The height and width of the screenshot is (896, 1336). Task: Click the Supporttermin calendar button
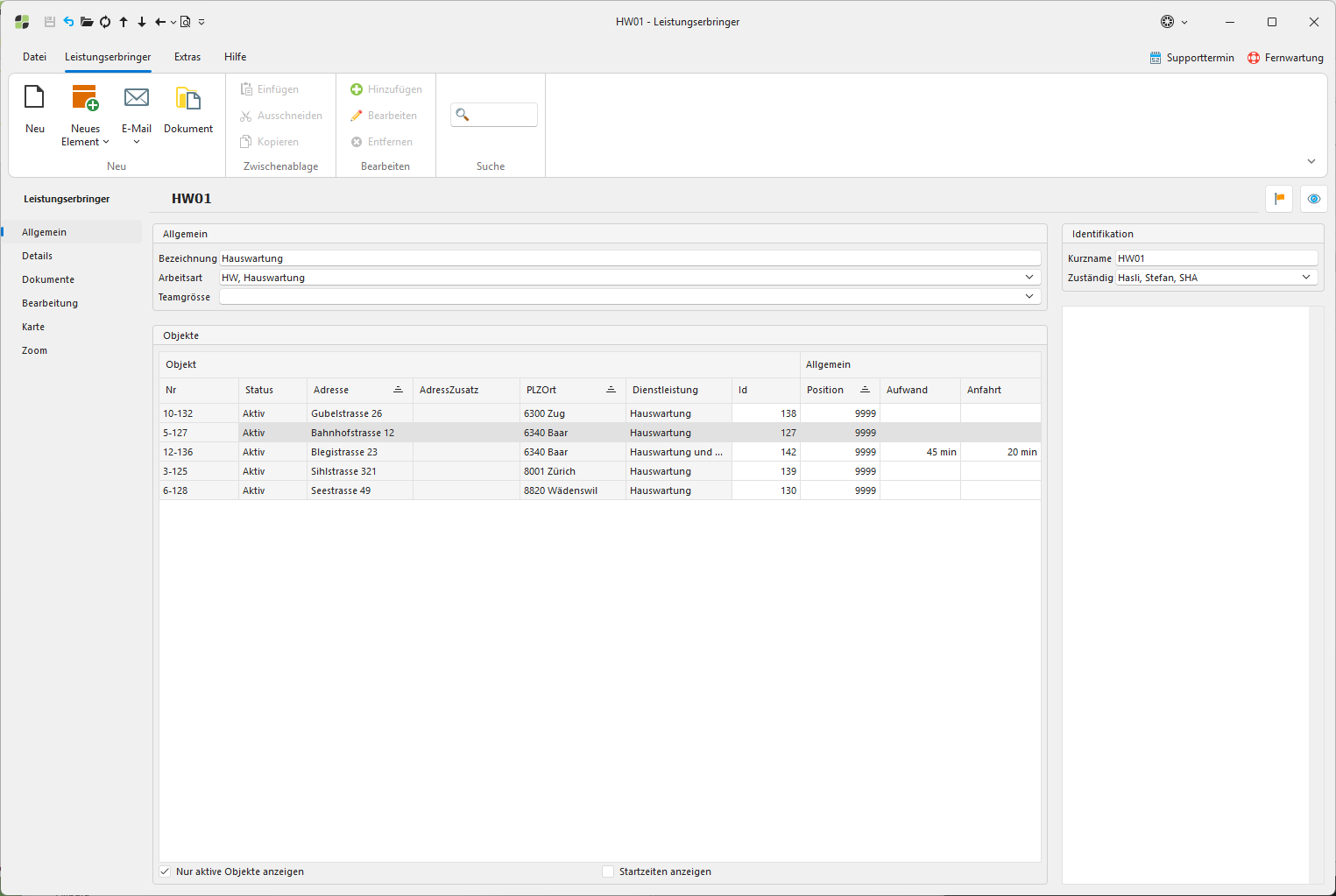pyautogui.click(x=1191, y=58)
